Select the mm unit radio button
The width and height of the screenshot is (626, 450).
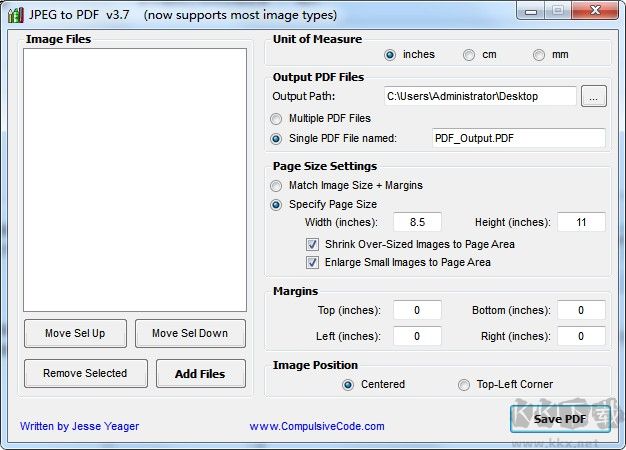pyautogui.click(x=539, y=55)
